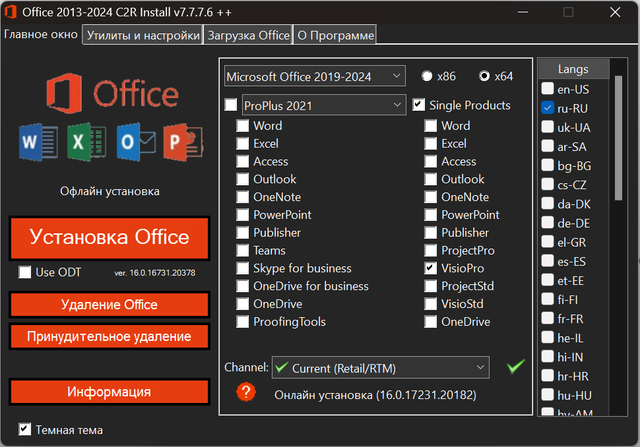Click the PowerPoint logo icon
Image resolution: width=640 pixels, height=447 pixels.
tap(183, 142)
